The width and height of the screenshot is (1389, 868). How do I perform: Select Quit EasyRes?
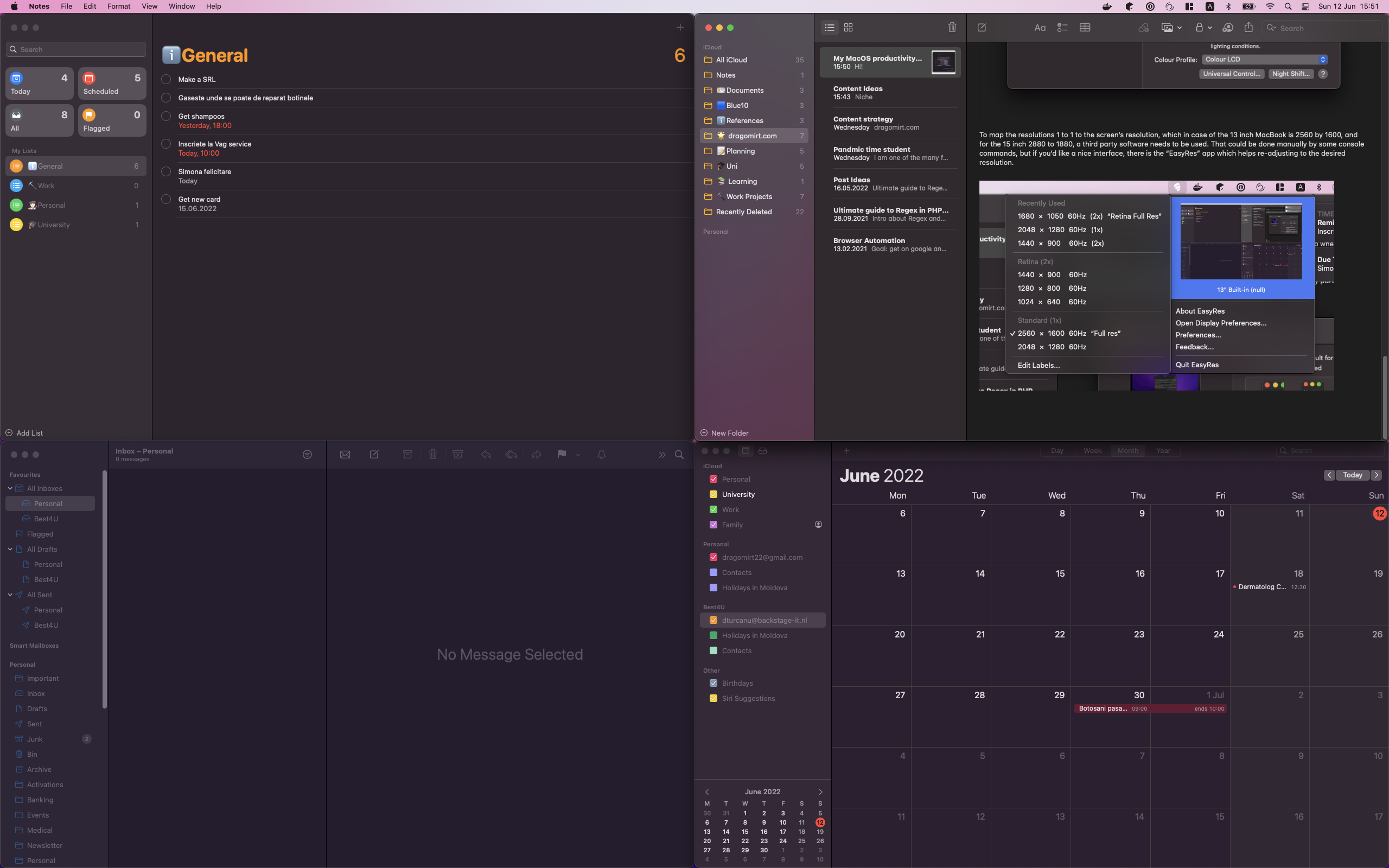click(1197, 364)
